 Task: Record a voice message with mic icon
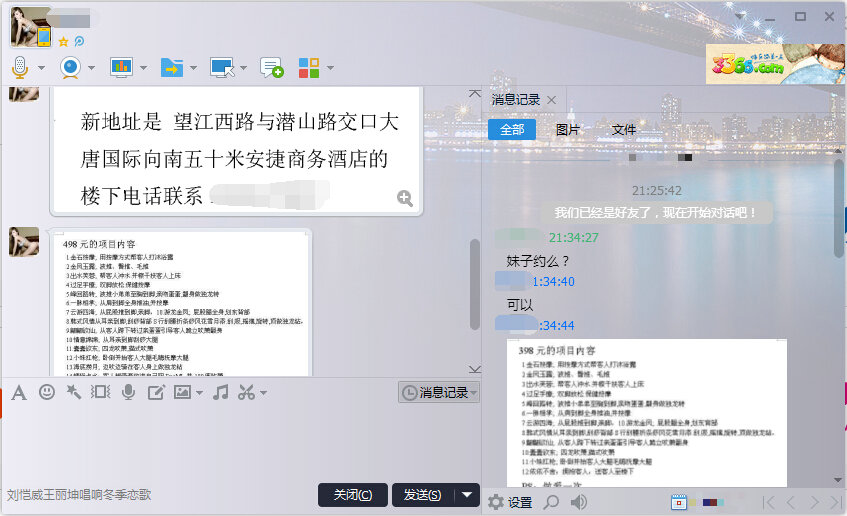pyautogui.click(x=128, y=392)
